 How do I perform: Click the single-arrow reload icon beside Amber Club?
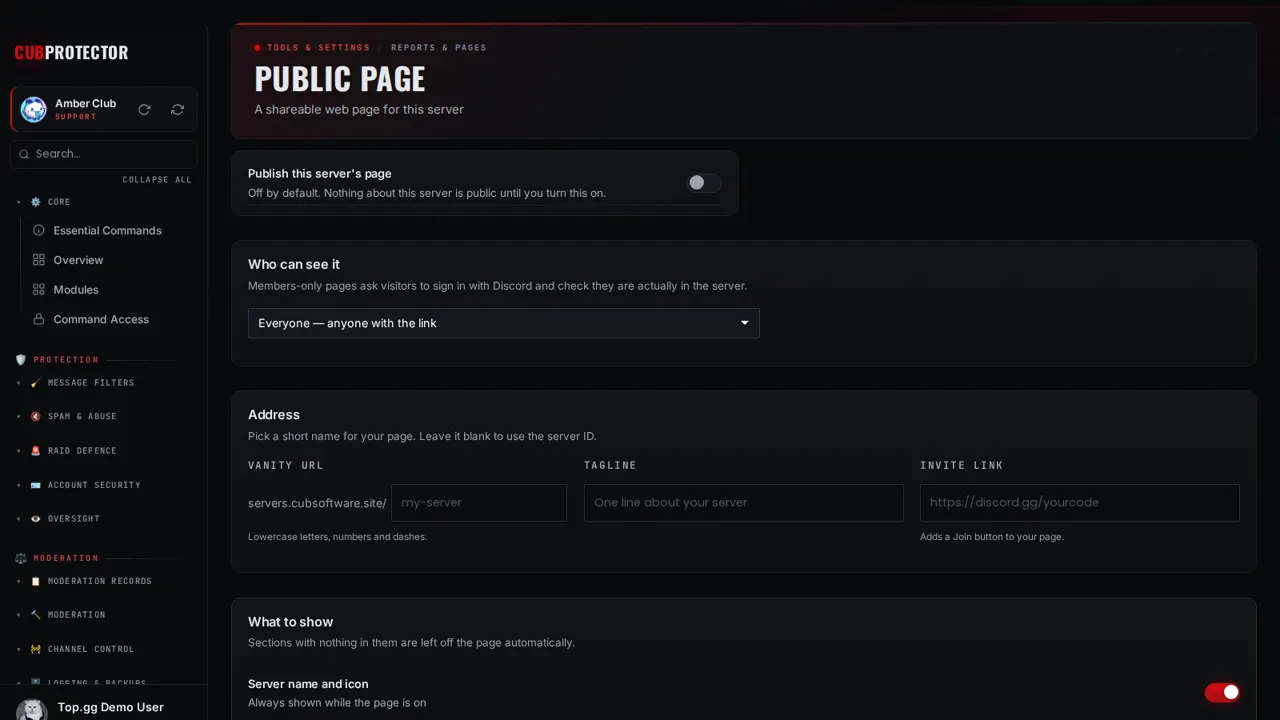click(x=144, y=110)
